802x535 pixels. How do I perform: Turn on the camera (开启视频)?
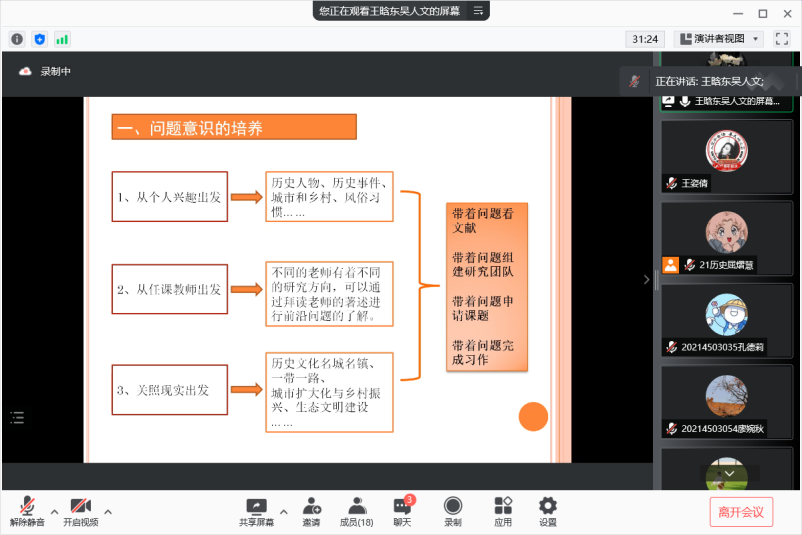point(80,511)
